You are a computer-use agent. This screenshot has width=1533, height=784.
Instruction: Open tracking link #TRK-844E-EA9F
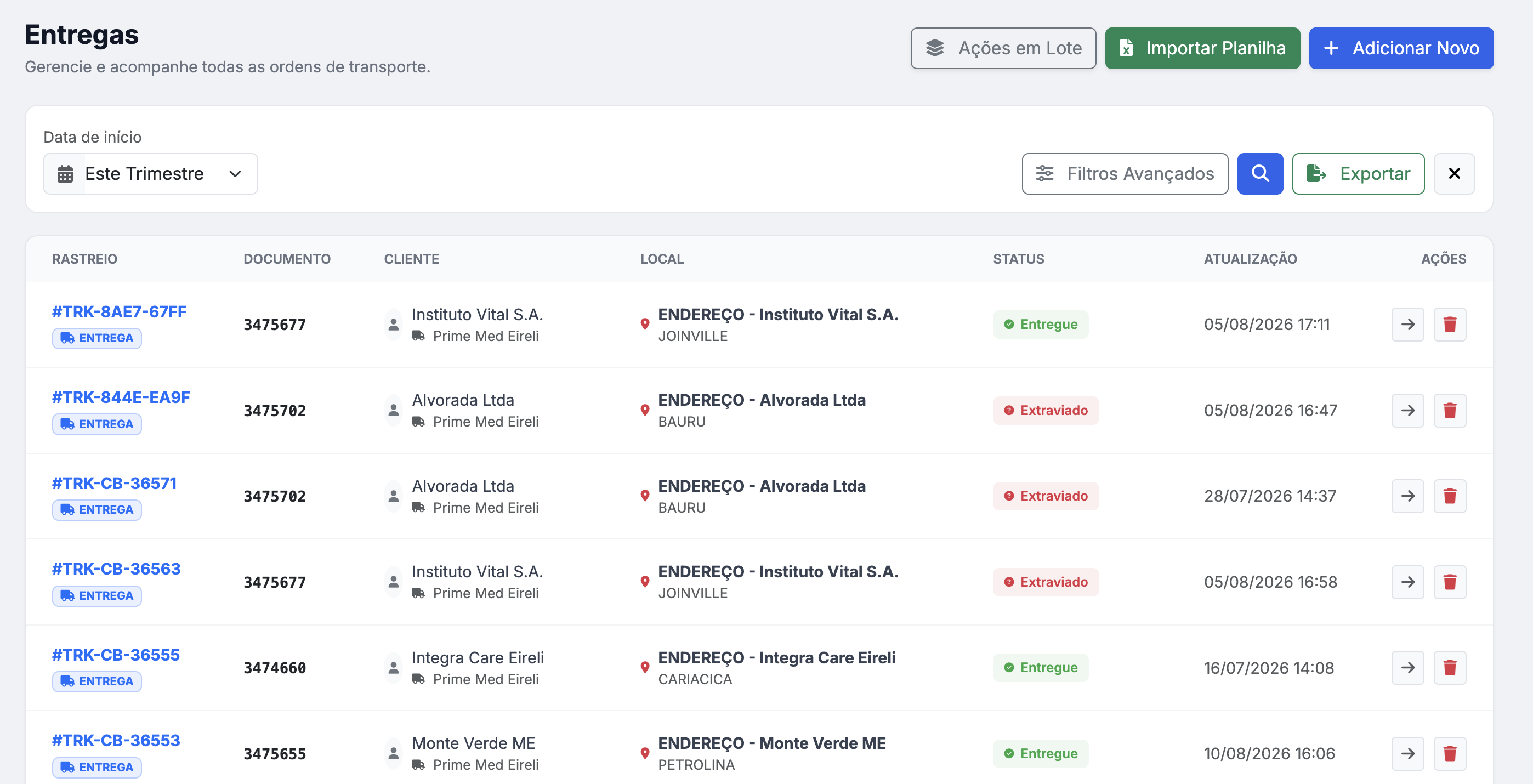(121, 397)
